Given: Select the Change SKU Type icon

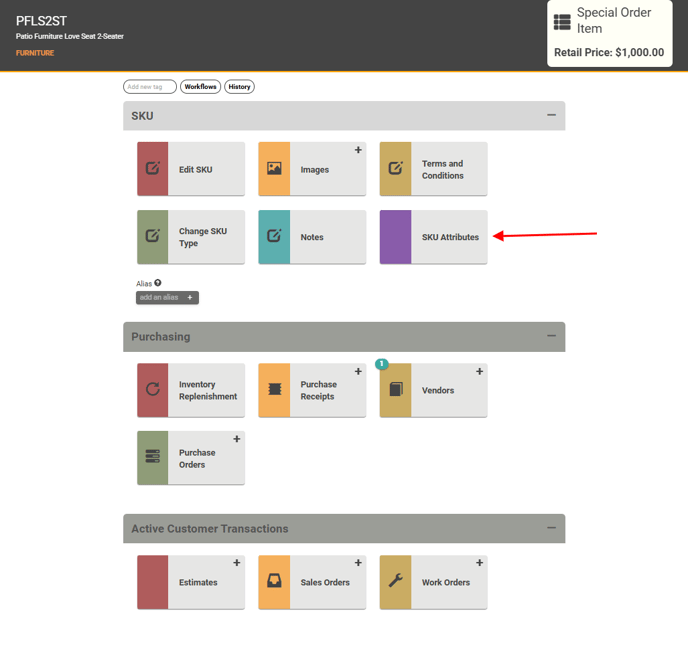Looking at the screenshot, I should (153, 237).
